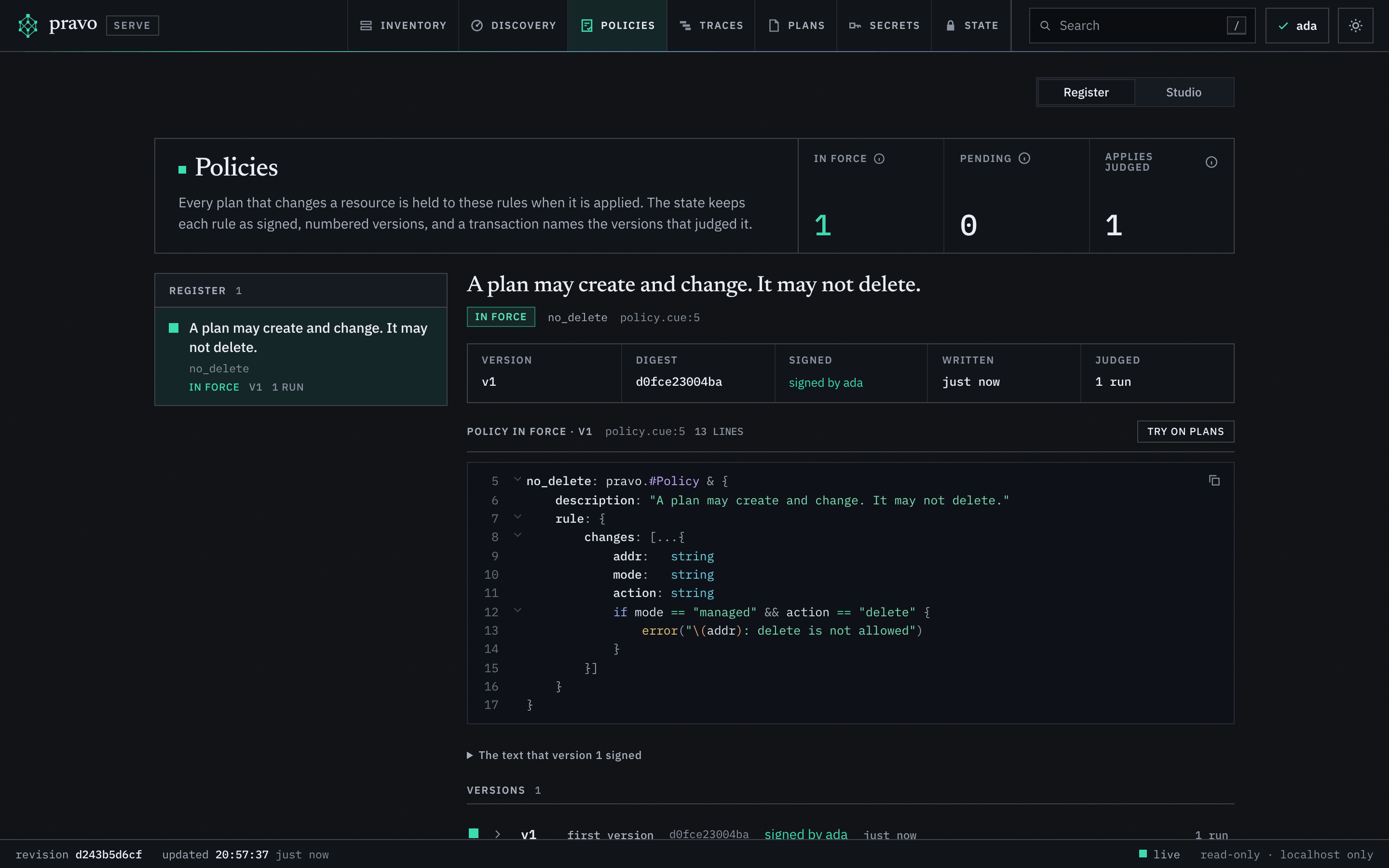This screenshot has height=868, width=1389.
Task: Click 'signed by ada' in the v1 row
Action: (x=805, y=834)
